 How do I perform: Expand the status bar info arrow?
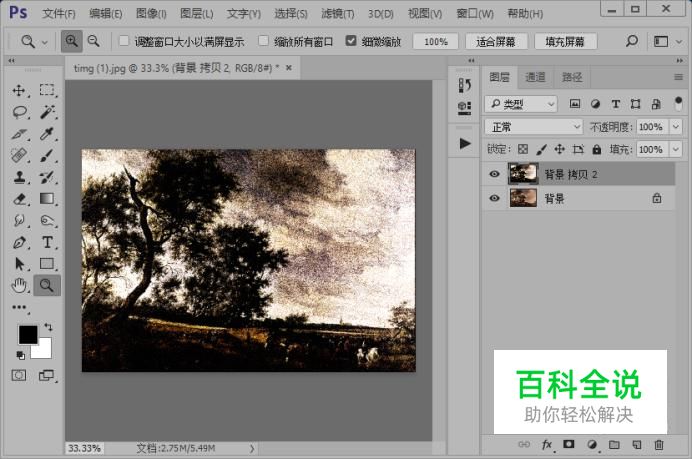click(252, 448)
